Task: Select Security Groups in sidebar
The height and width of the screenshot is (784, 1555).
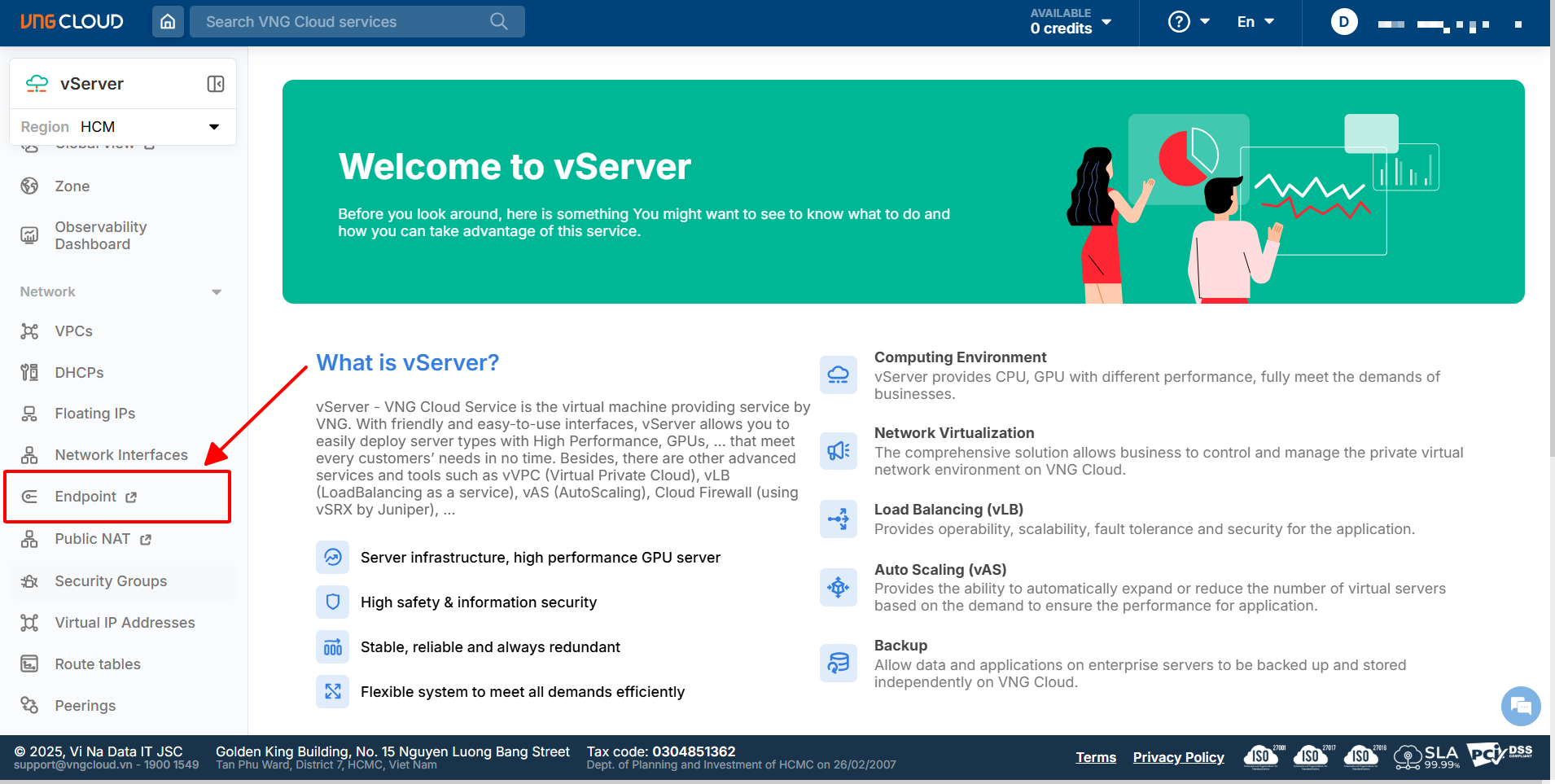Action: 111,581
